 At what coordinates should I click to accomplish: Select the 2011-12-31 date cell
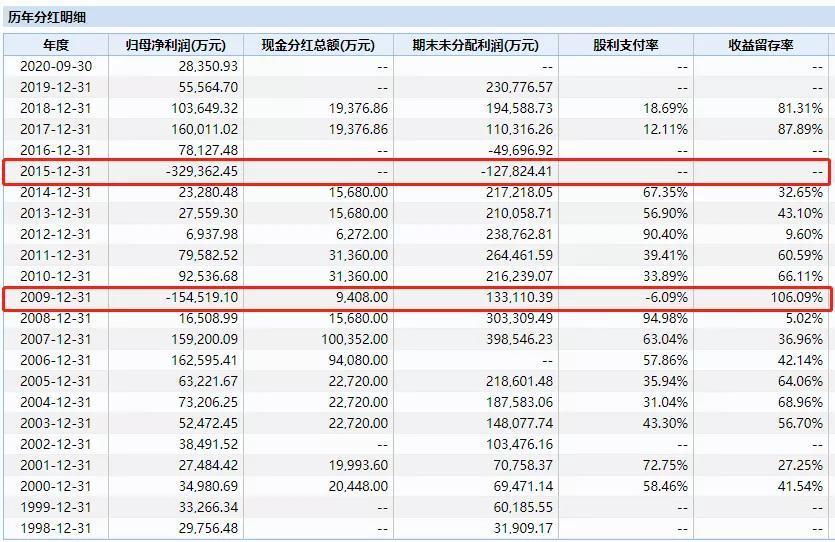pos(56,255)
